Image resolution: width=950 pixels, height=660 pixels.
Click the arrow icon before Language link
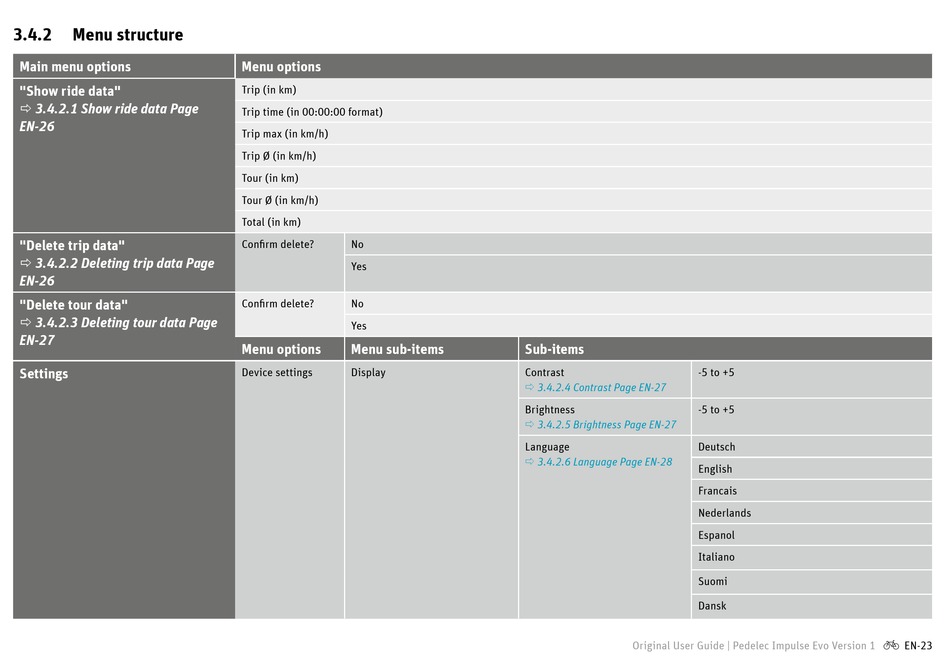(x=530, y=462)
